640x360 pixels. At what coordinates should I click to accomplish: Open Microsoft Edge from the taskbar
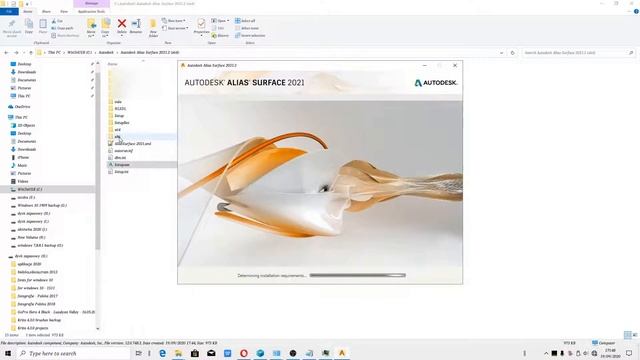pyautogui.click(x=162, y=353)
